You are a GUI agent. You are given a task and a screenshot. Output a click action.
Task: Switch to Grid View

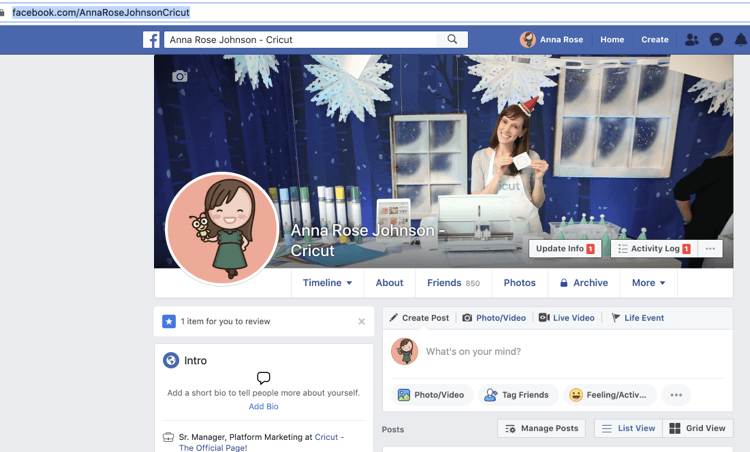tap(698, 429)
